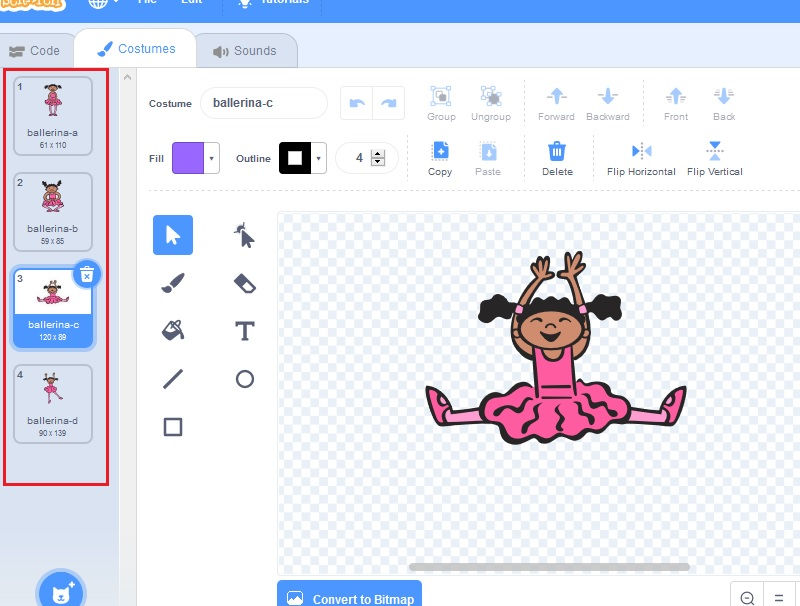Viewport: 800px width, 606px height.
Task: Reset zoom with the equals button
Action: [779, 597]
